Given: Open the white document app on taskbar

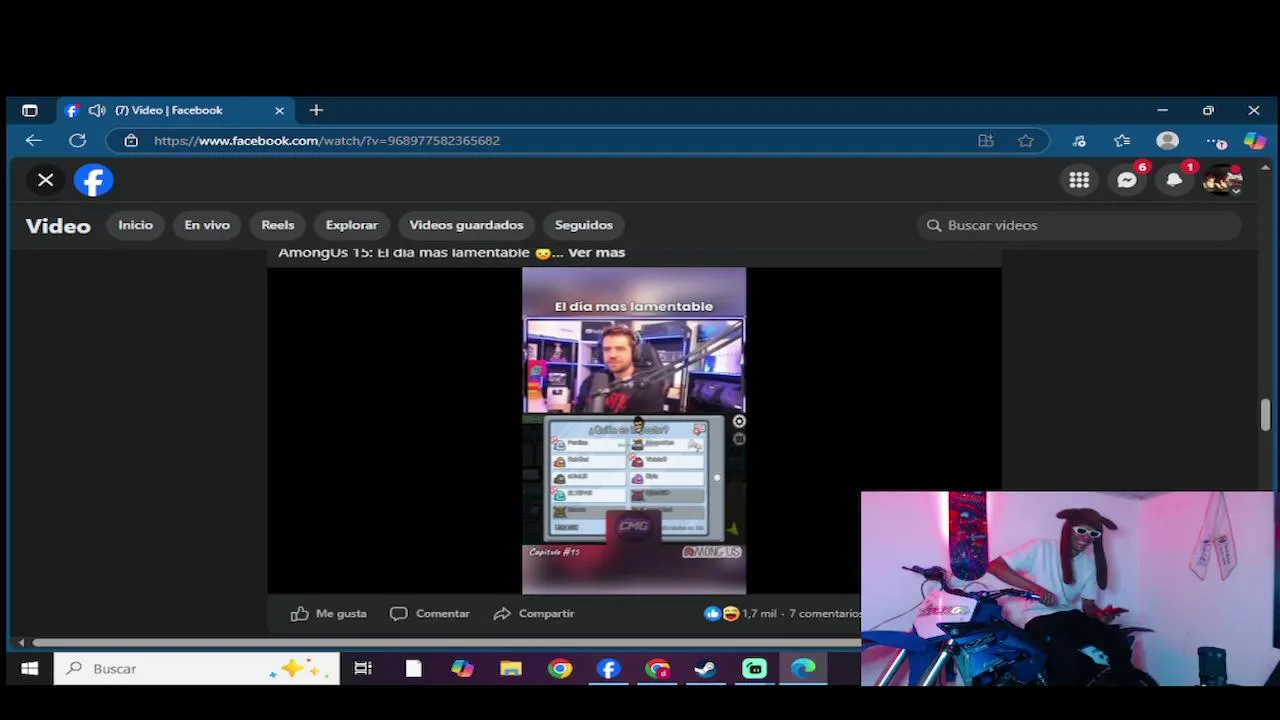Looking at the screenshot, I should (413, 668).
